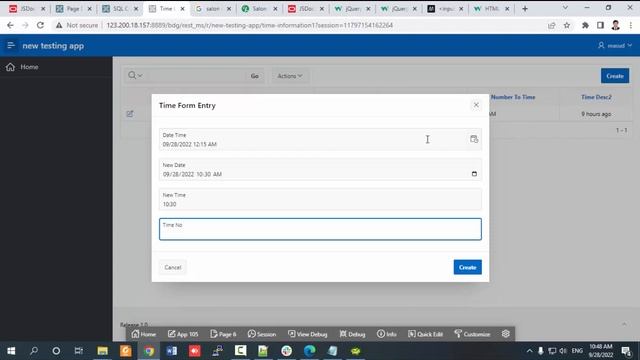Cancel the Time Form Entry dialog
The height and width of the screenshot is (360, 640).
click(x=173, y=267)
